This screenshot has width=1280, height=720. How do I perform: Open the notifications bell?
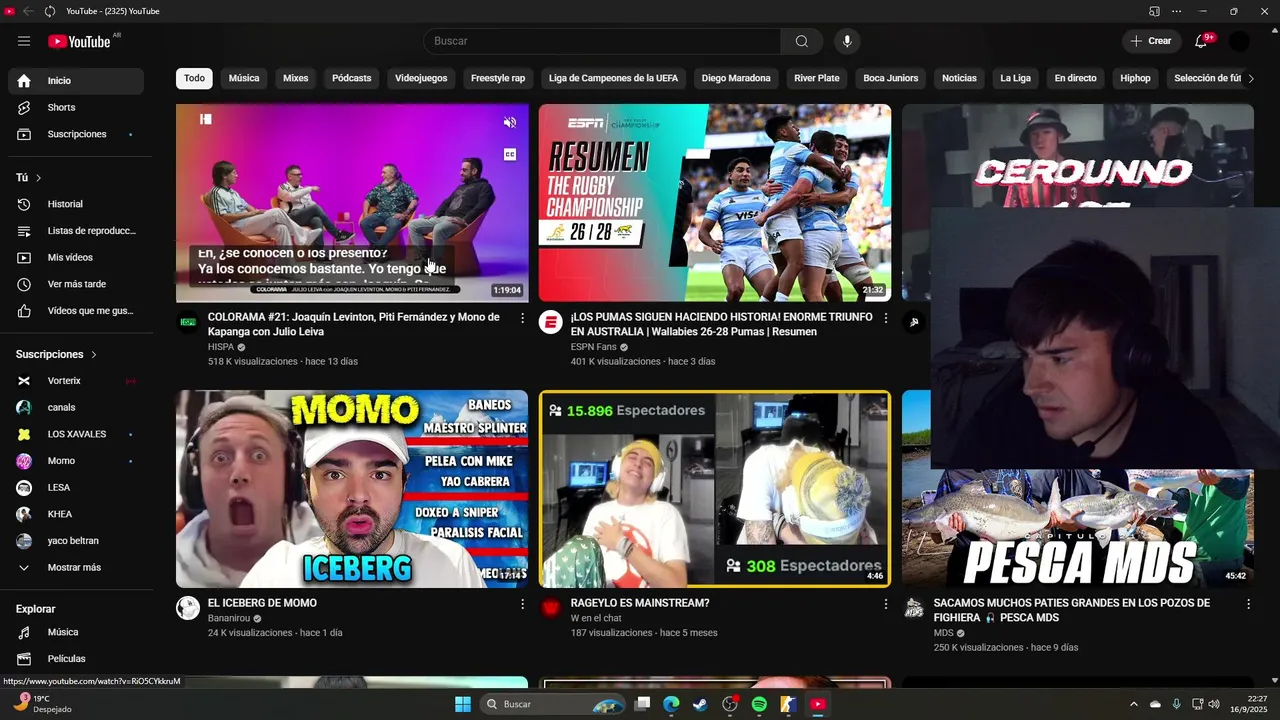coord(1201,41)
